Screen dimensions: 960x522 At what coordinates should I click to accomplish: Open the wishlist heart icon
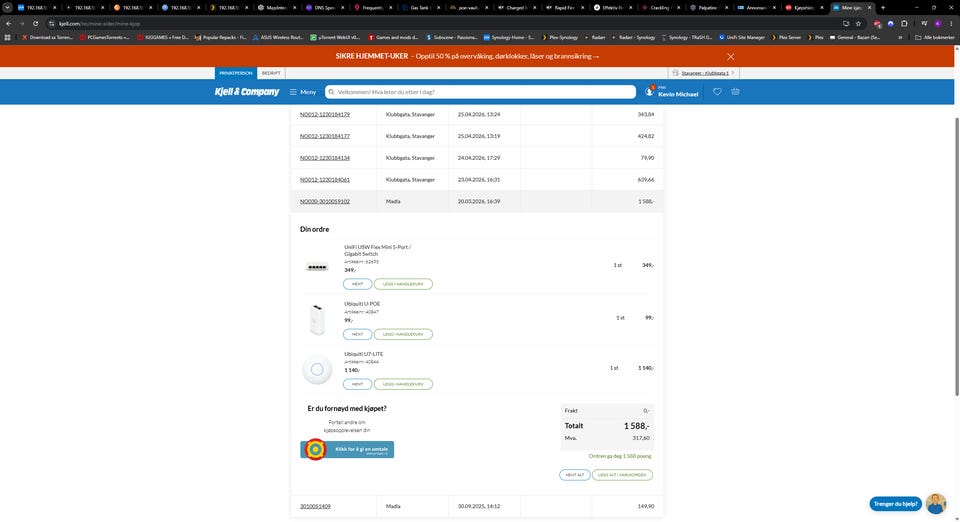click(x=717, y=92)
